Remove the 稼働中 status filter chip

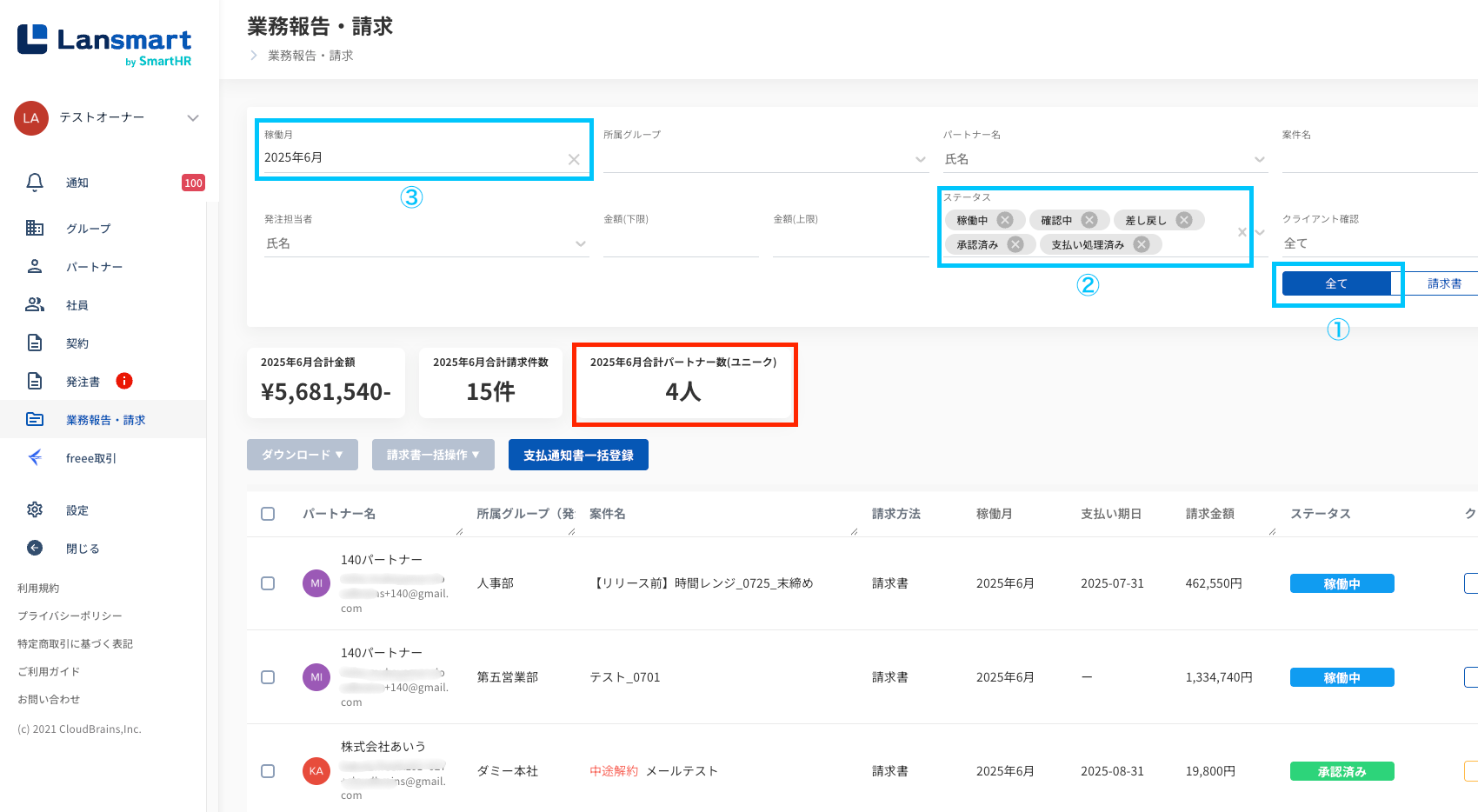point(1005,220)
